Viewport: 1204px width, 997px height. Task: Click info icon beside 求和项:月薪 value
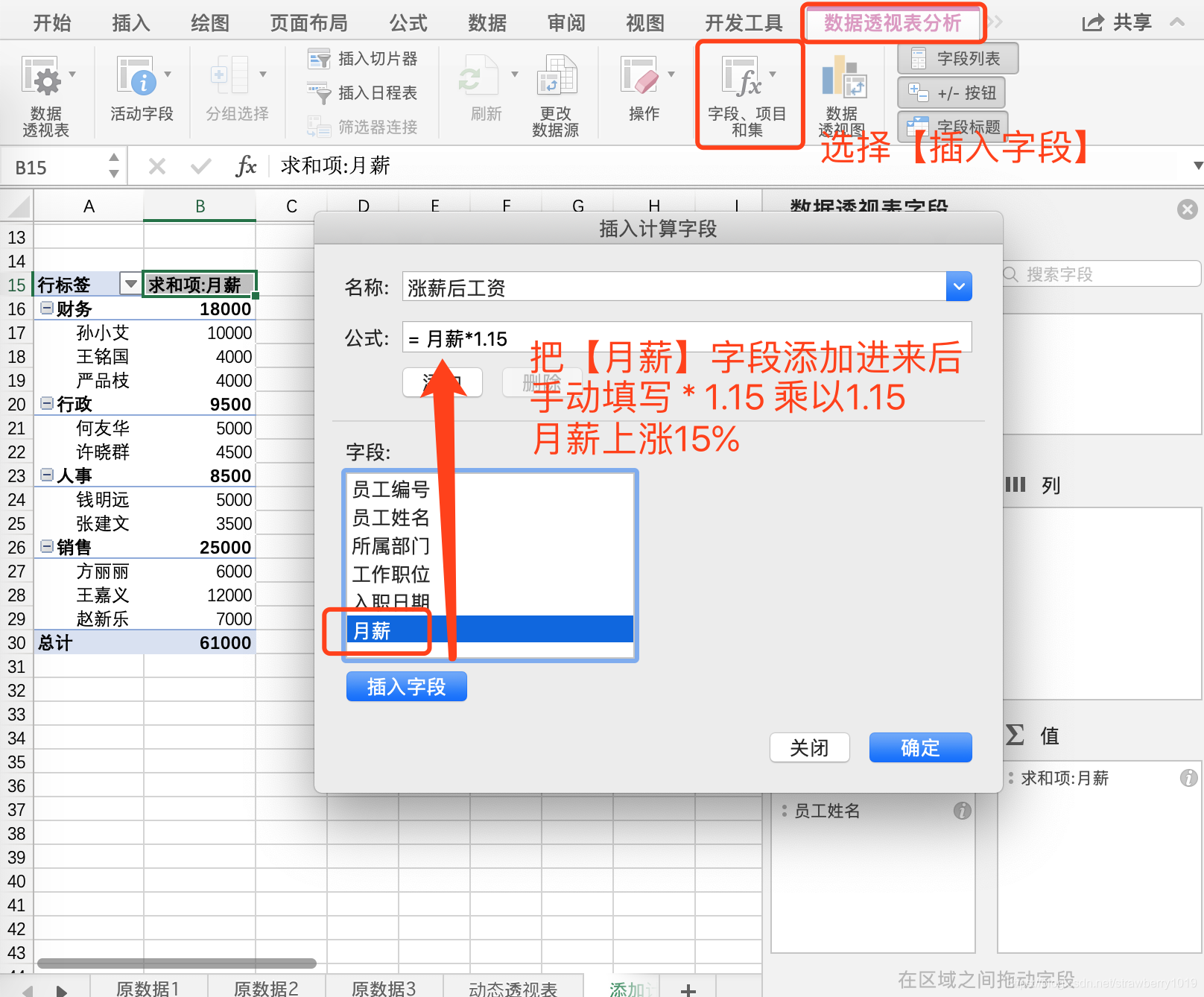coord(1188,778)
